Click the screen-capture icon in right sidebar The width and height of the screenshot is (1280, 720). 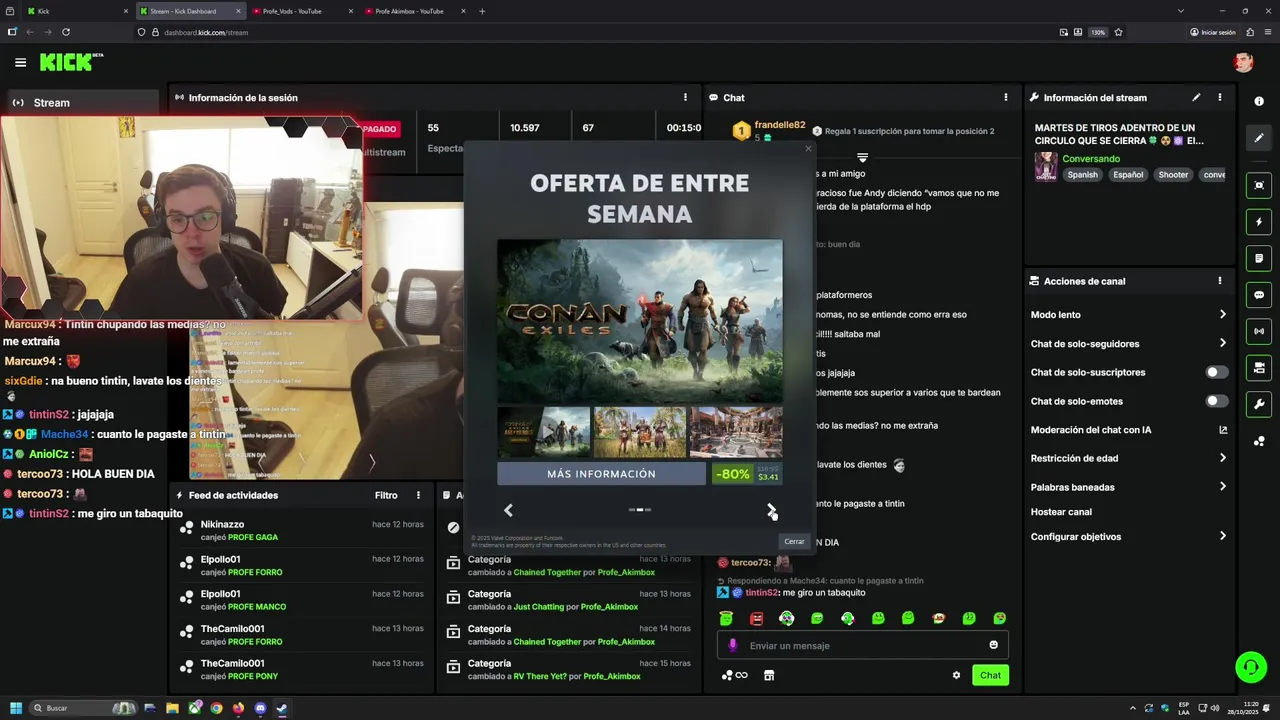click(x=1259, y=185)
